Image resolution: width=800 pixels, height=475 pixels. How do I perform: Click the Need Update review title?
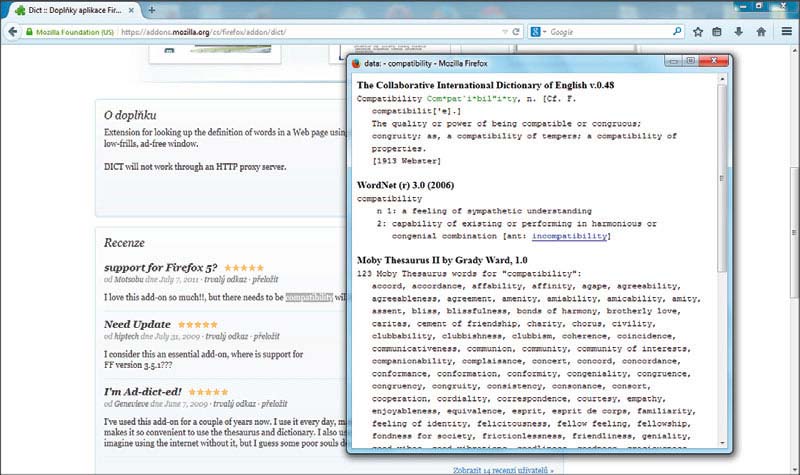pos(137,324)
